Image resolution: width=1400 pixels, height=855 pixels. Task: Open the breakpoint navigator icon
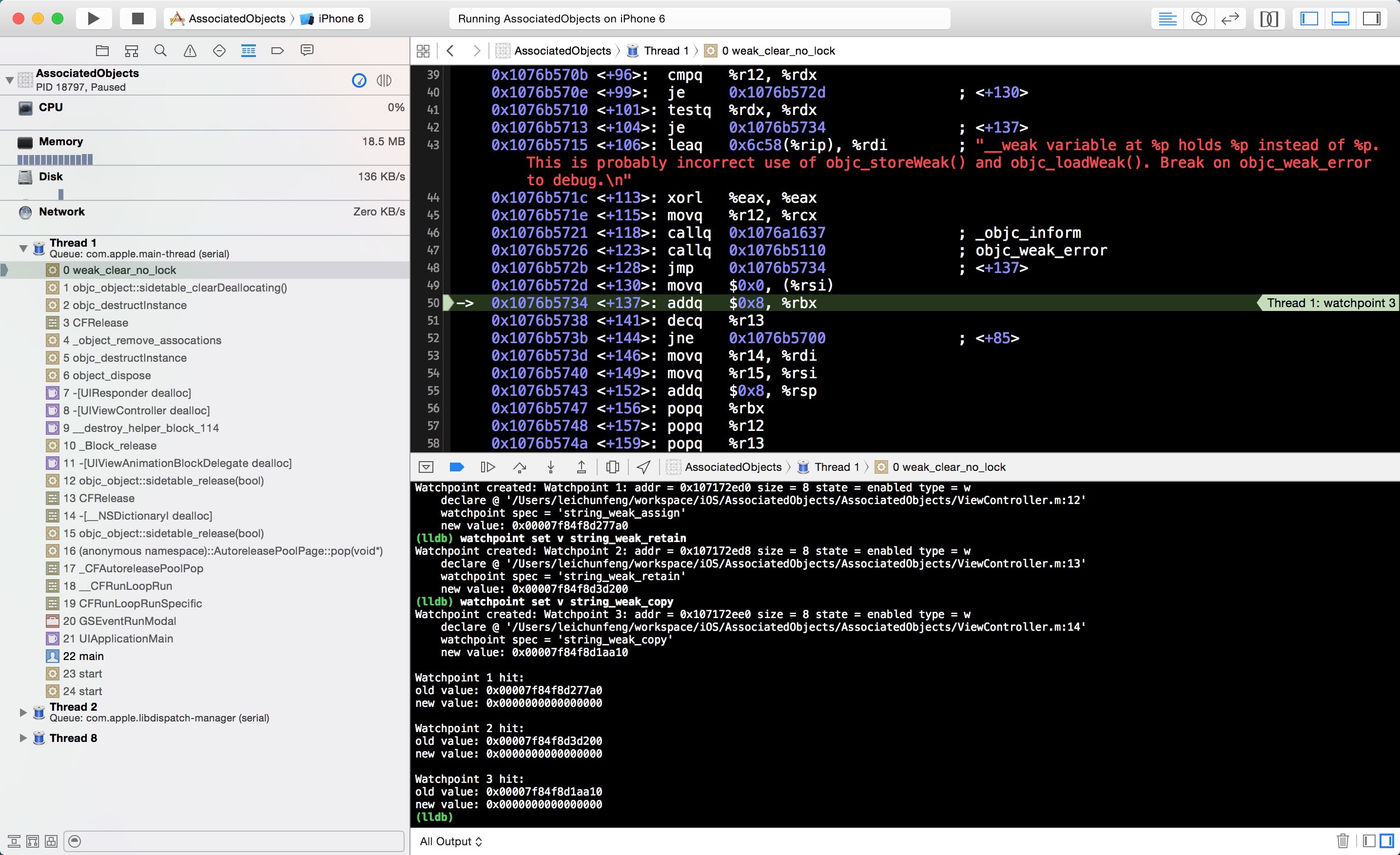pos(277,51)
